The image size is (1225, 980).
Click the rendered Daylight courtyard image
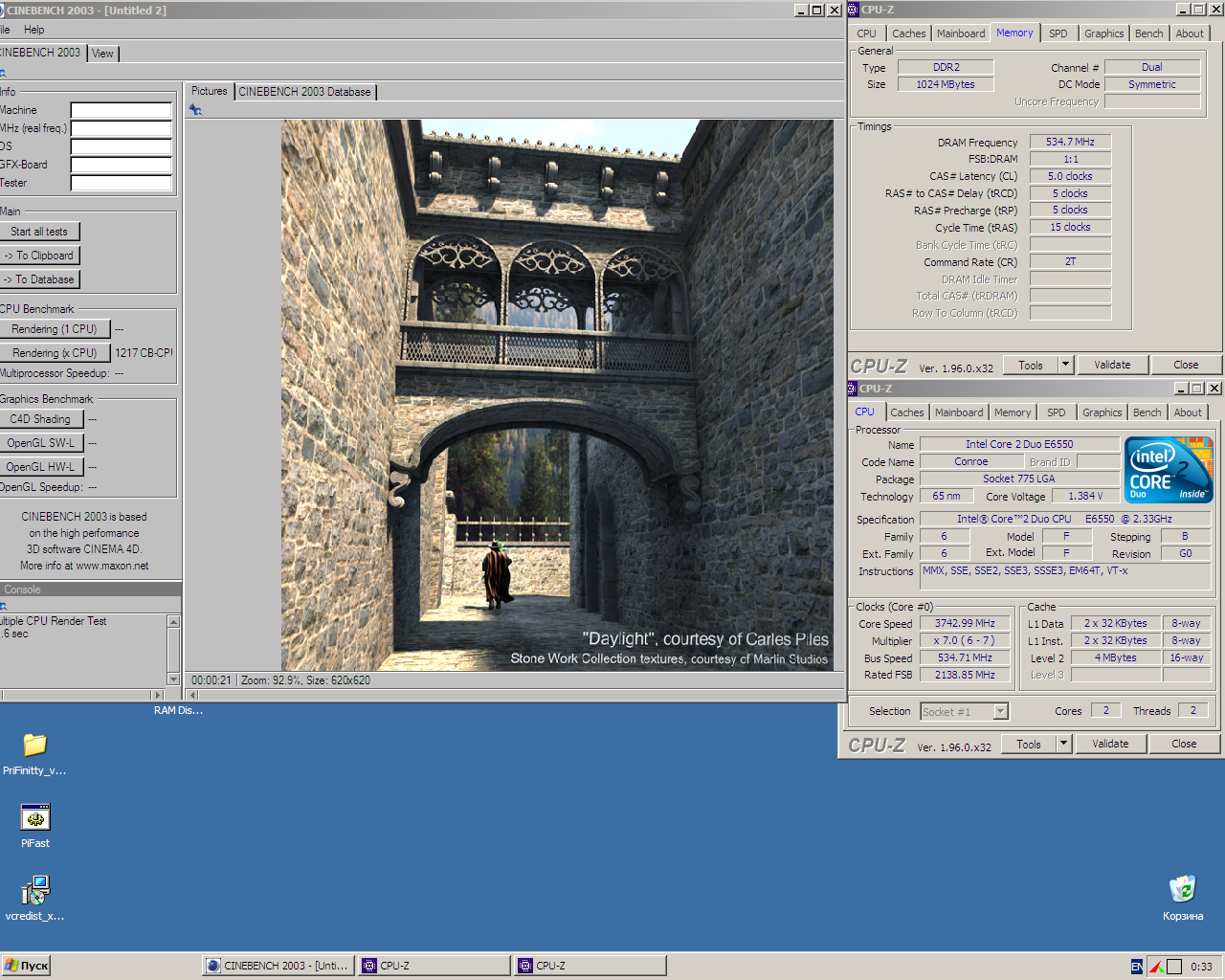pos(557,394)
